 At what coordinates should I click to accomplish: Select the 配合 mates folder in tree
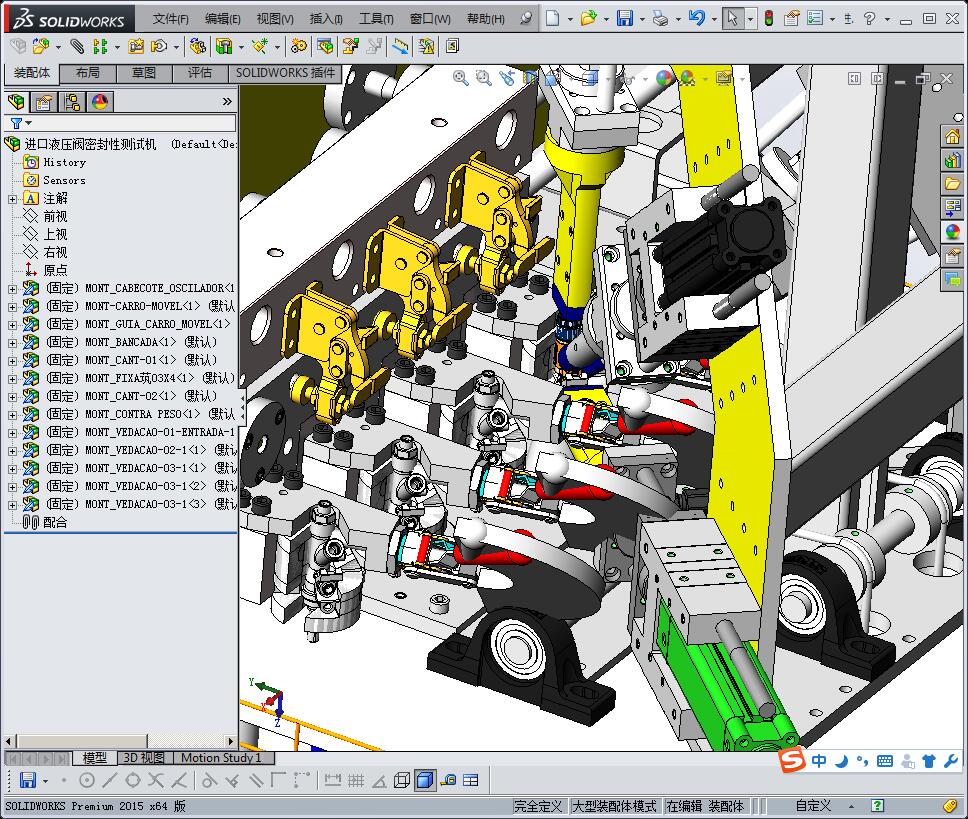click(44, 522)
